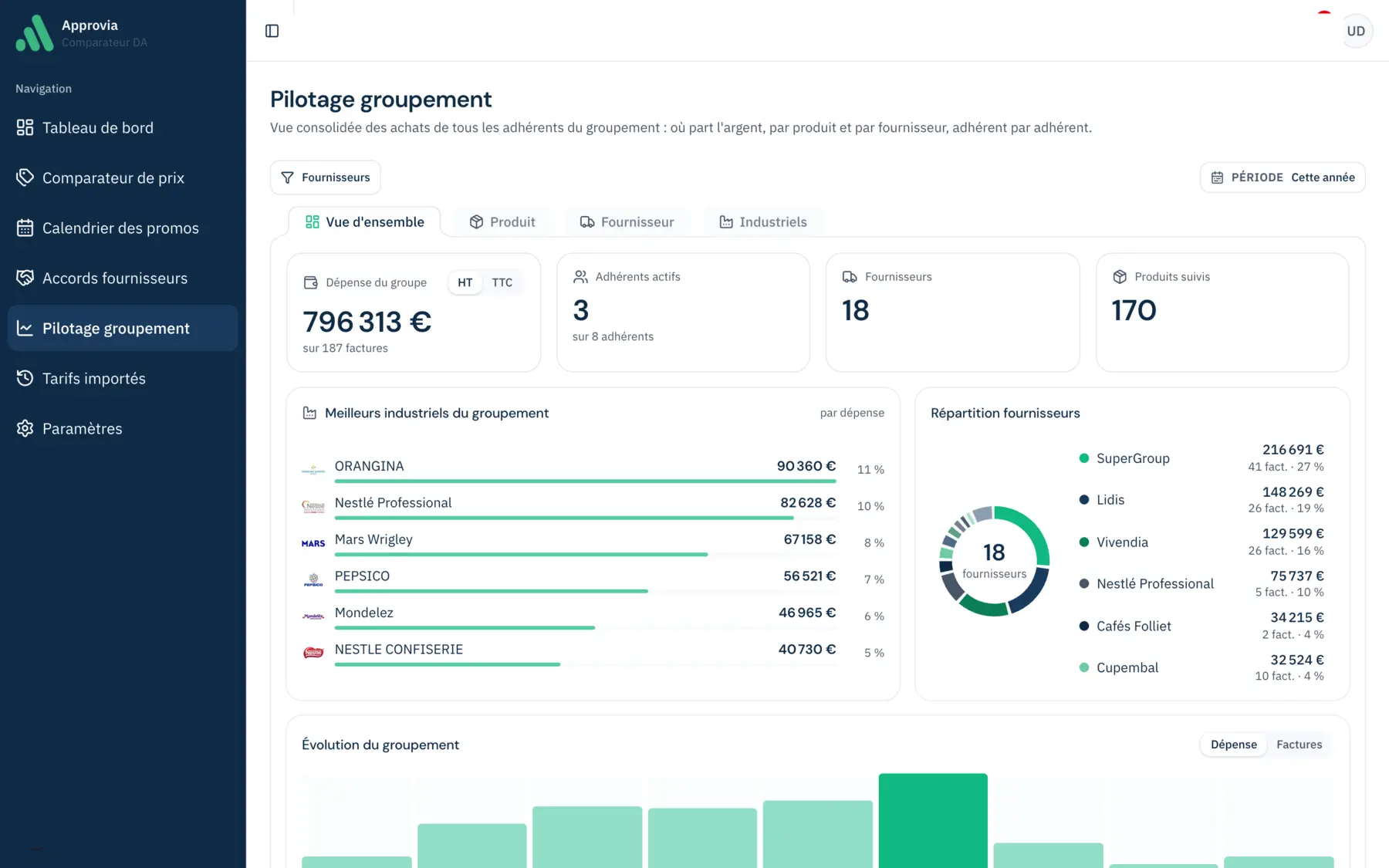
Task: Open the Fournisseurs filter dropdown
Action: pyautogui.click(x=325, y=177)
